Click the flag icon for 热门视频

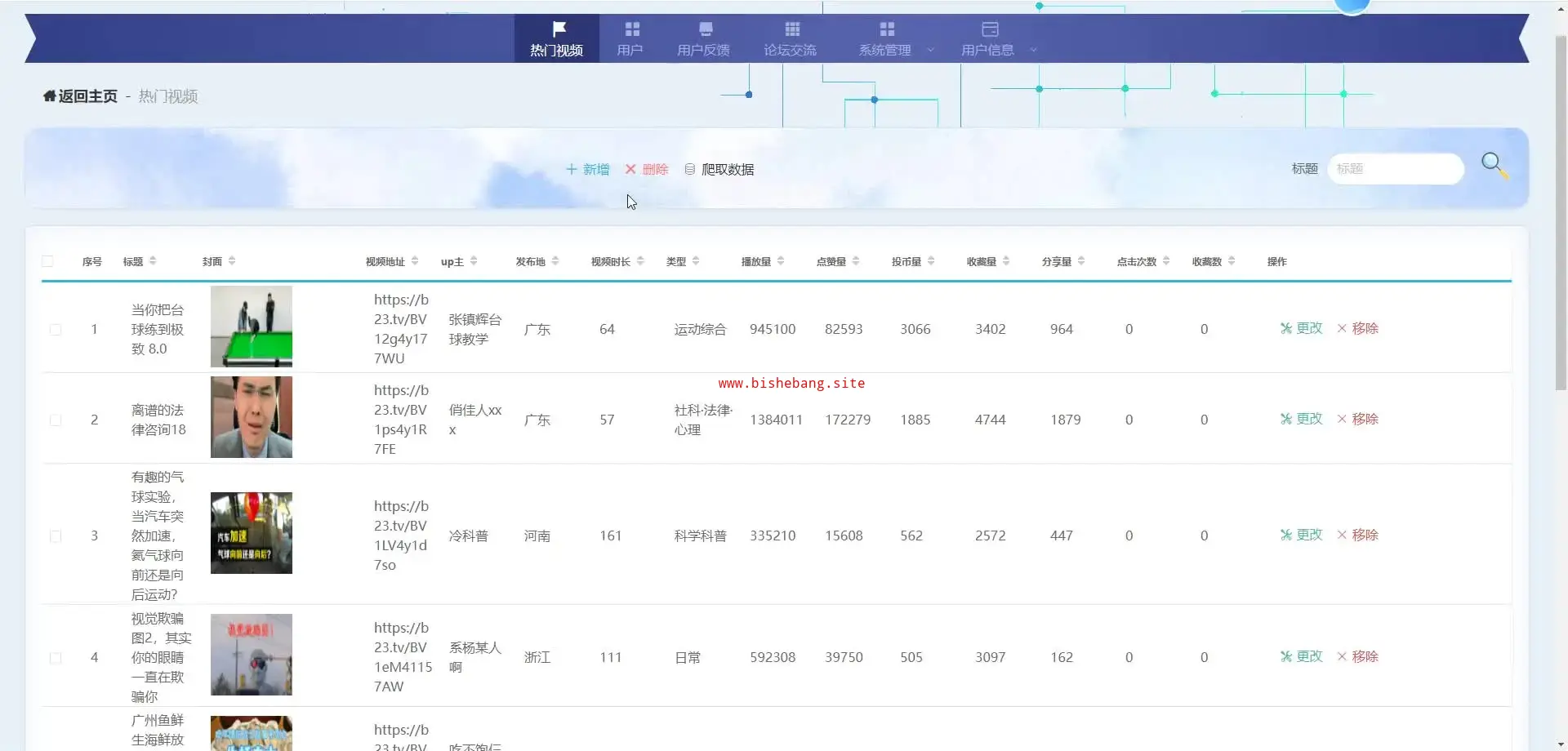559,29
